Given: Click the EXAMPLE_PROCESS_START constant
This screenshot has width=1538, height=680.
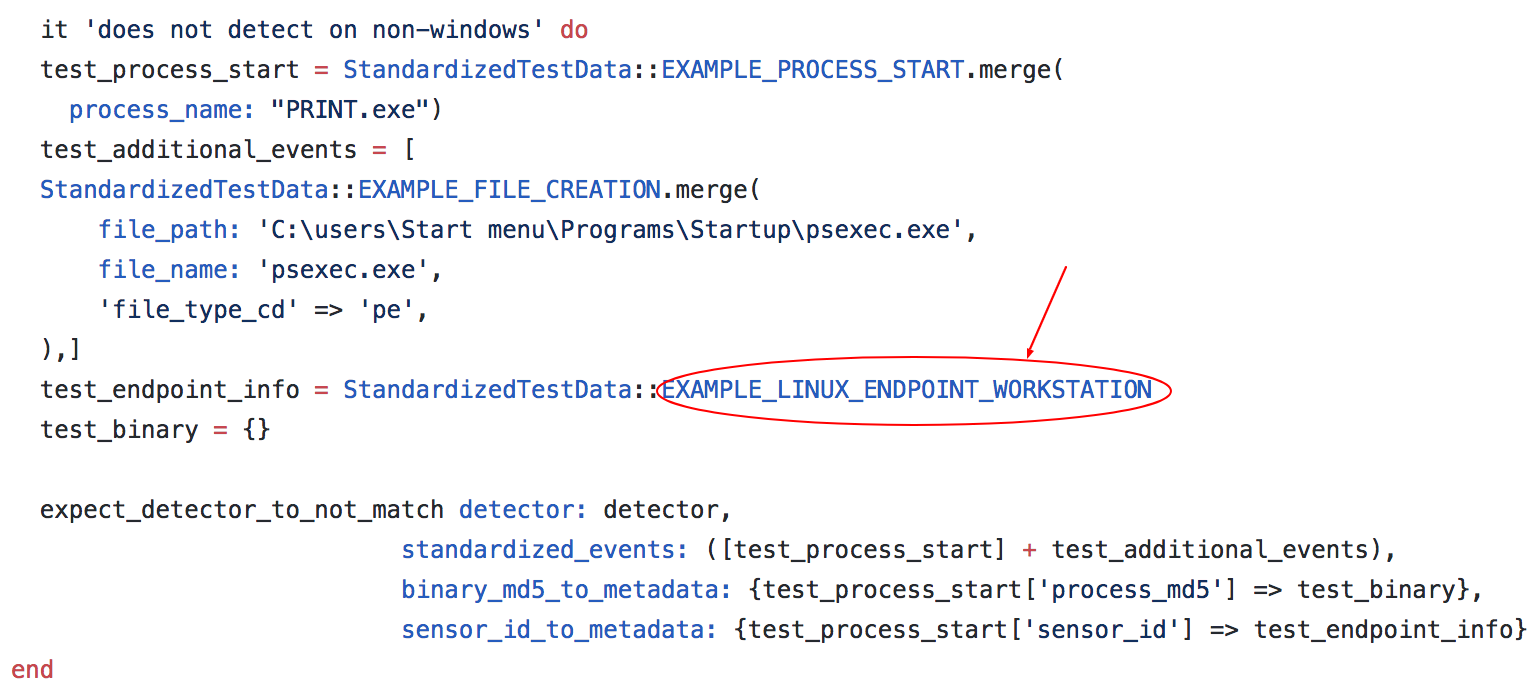Looking at the screenshot, I should coord(812,70).
